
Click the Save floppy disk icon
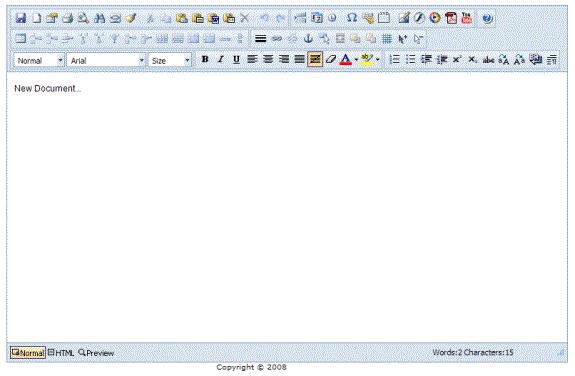click(21, 18)
